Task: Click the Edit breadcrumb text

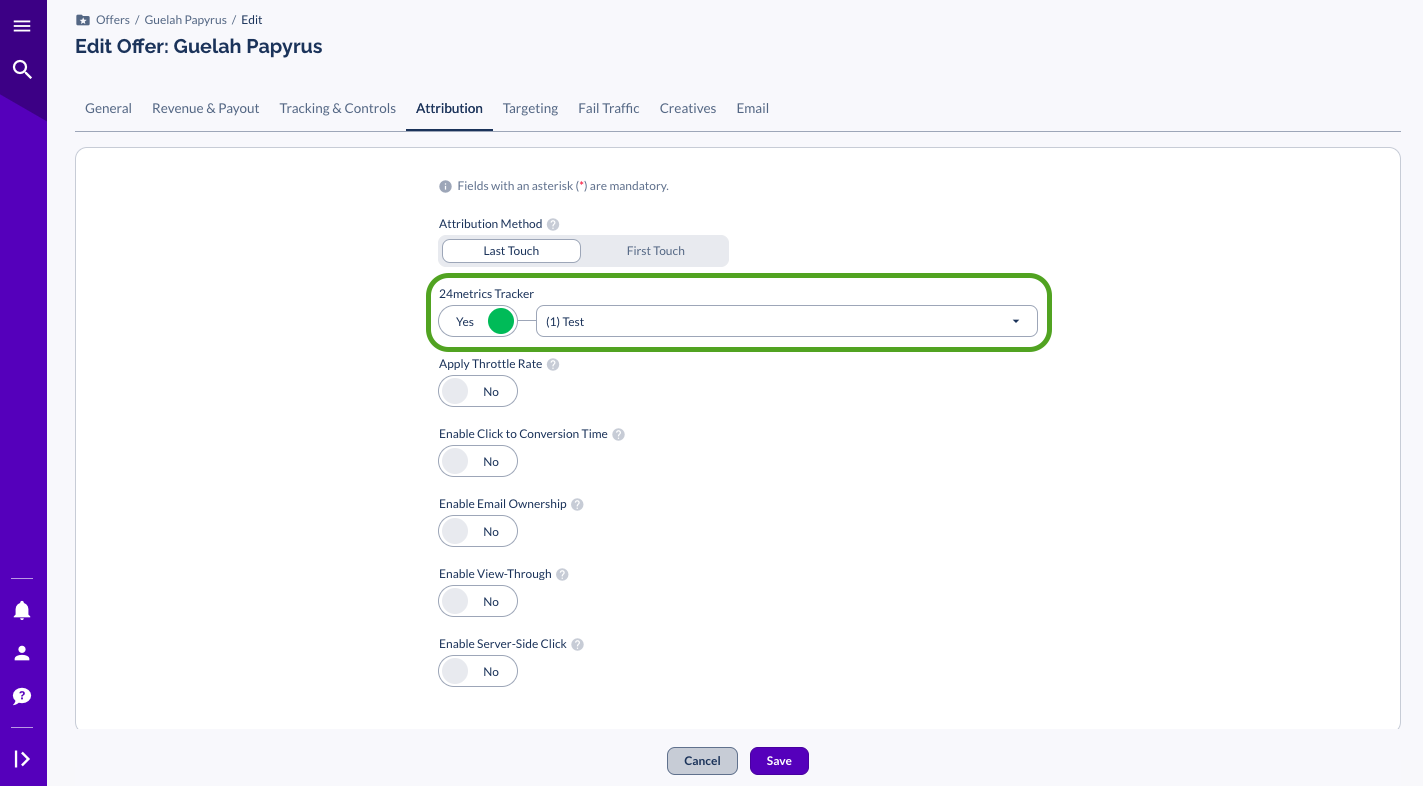Action: pyautogui.click(x=252, y=20)
